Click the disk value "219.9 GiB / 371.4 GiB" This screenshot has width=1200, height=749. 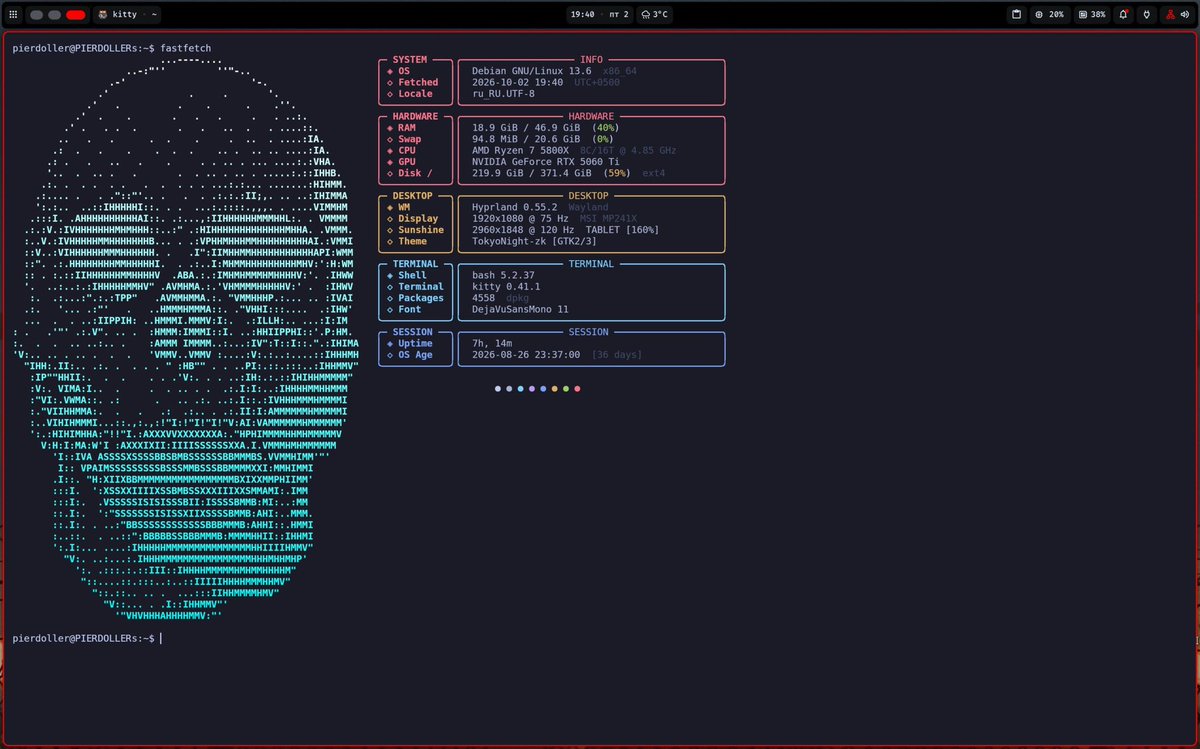(532, 173)
